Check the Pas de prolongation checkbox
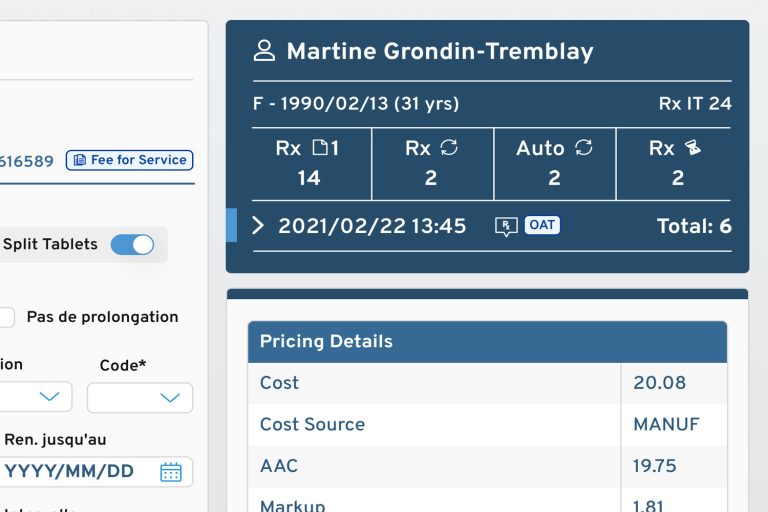 pyautogui.click(x=5, y=317)
